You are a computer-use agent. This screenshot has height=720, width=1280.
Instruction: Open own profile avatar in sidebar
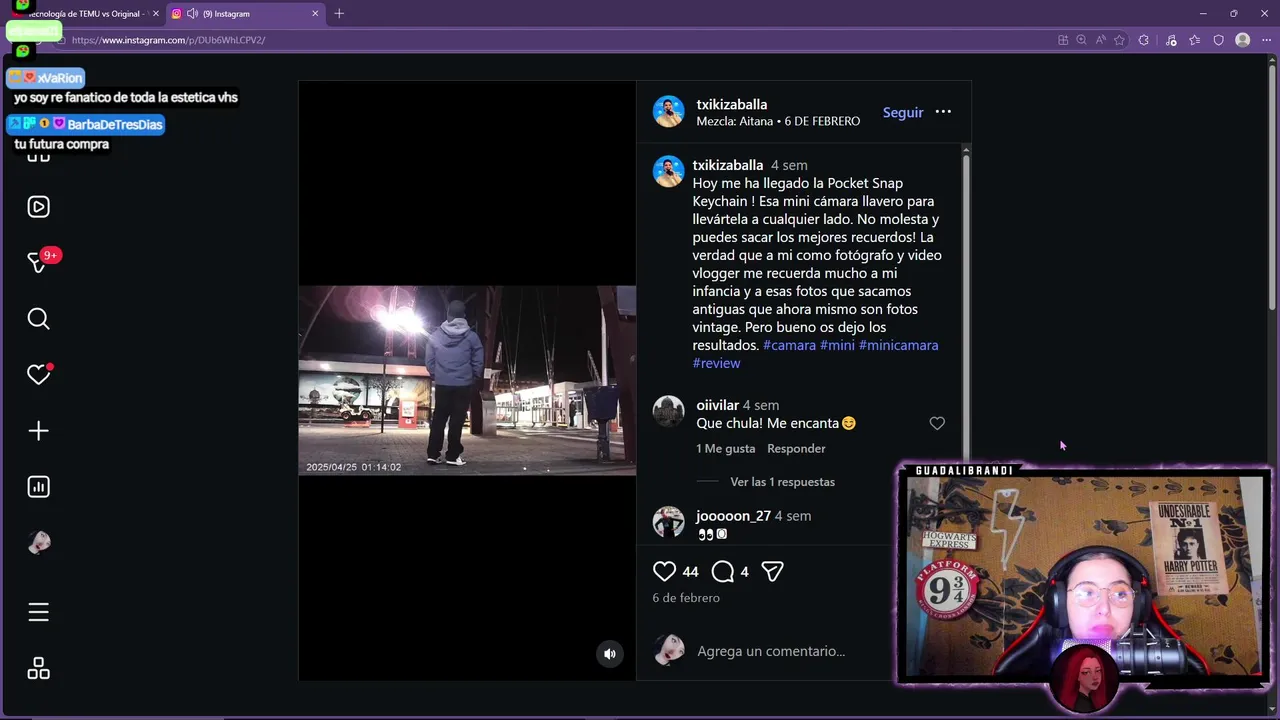click(38, 542)
